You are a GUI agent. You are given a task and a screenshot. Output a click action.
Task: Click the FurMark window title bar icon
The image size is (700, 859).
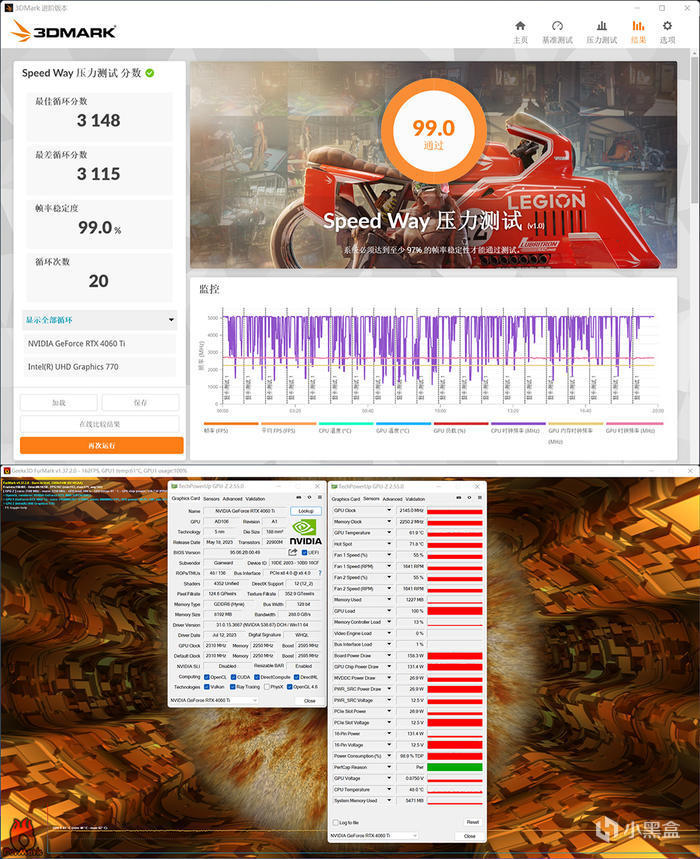[6, 470]
